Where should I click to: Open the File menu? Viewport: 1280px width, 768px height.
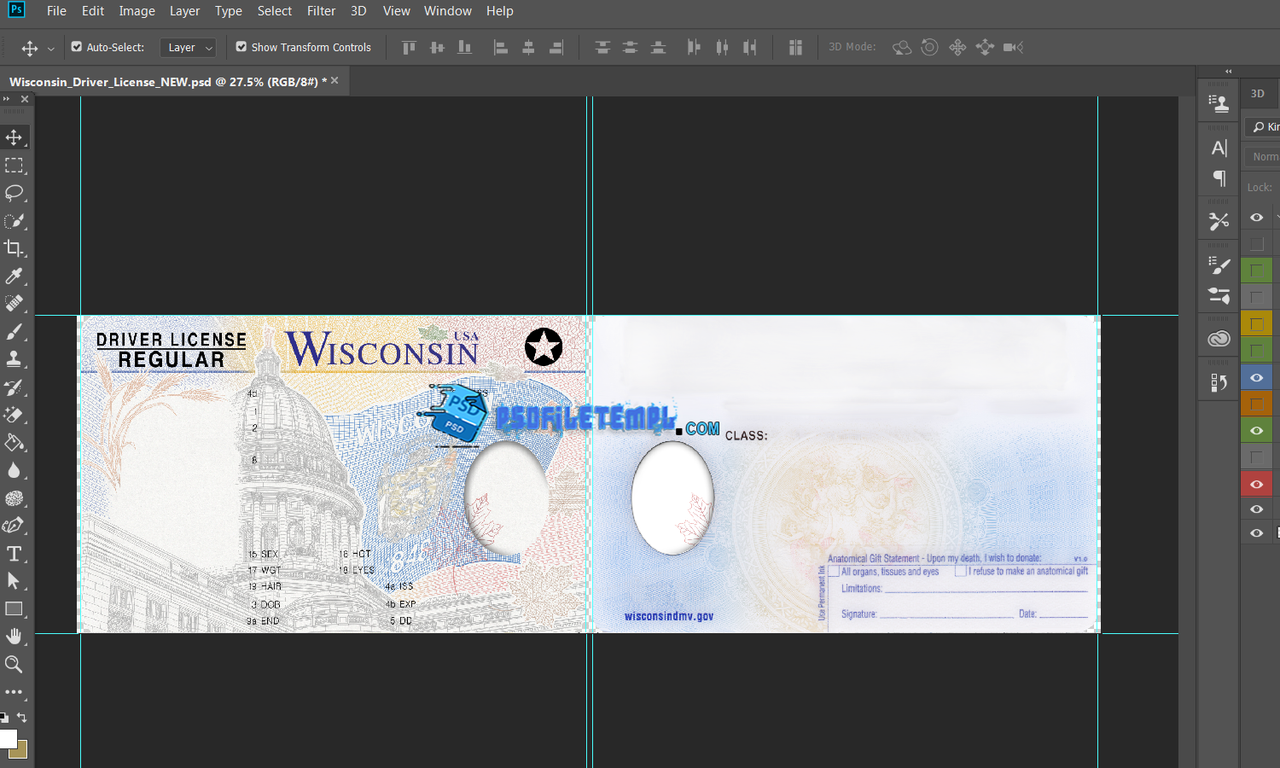pyautogui.click(x=57, y=11)
